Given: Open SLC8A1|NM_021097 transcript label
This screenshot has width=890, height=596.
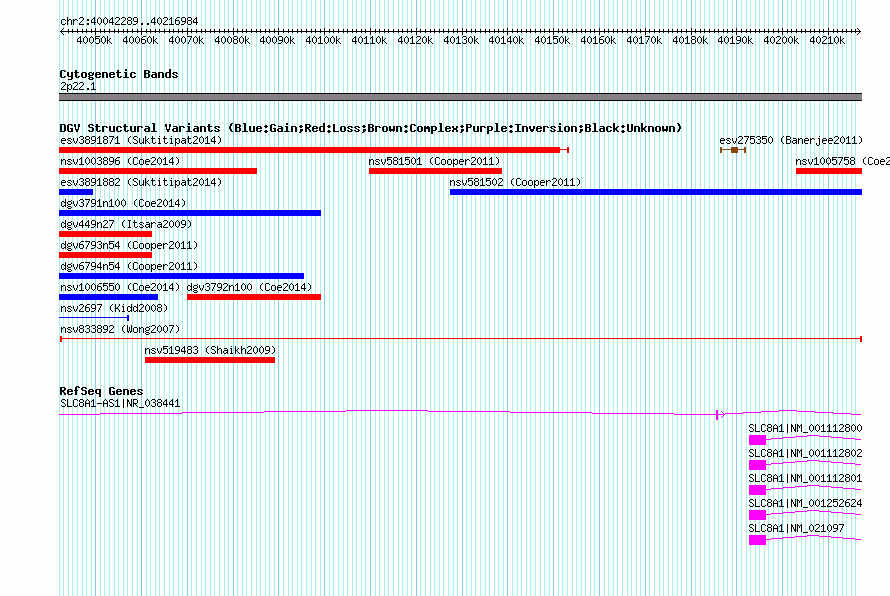Looking at the screenshot, I should (x=796, y=528).
